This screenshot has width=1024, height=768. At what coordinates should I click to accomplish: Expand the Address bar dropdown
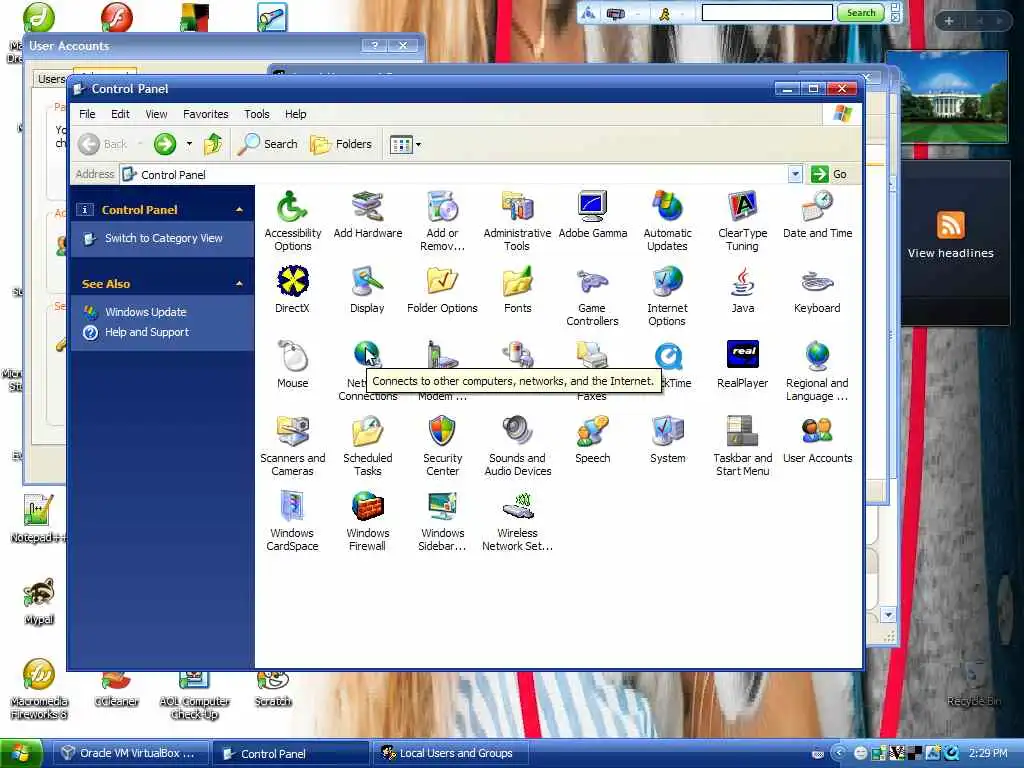794,174
